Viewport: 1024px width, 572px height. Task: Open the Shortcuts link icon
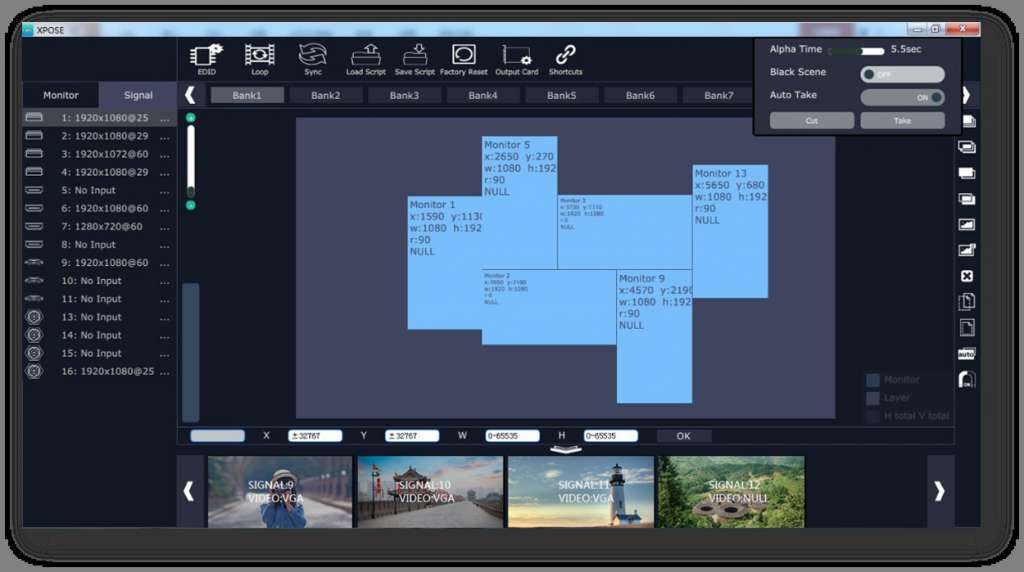pos(566,56)
